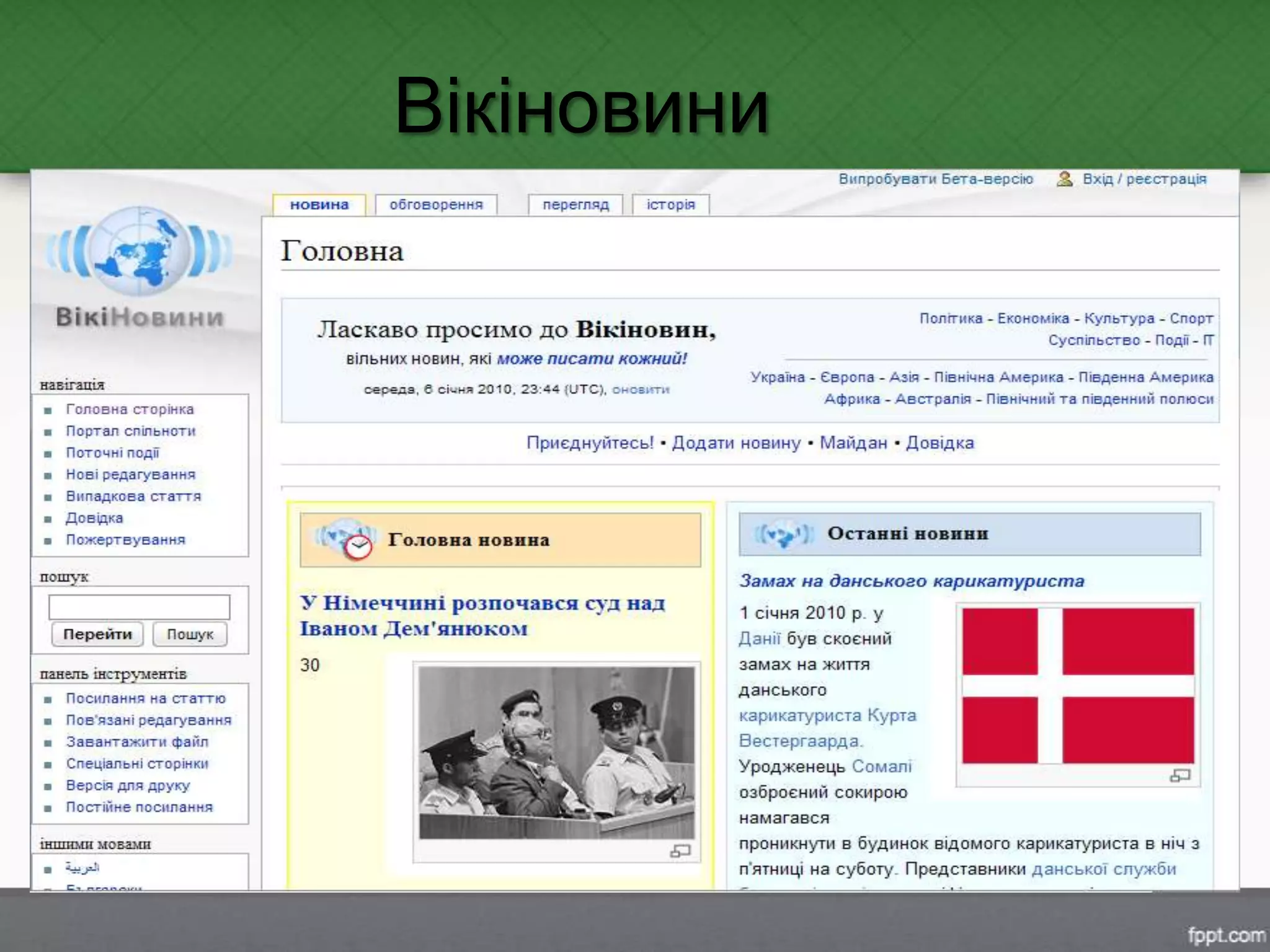Click Постійне посилання link
The height and width of the screenshot is (952, 1270).
pyautogui.click(x=139, y=807)
